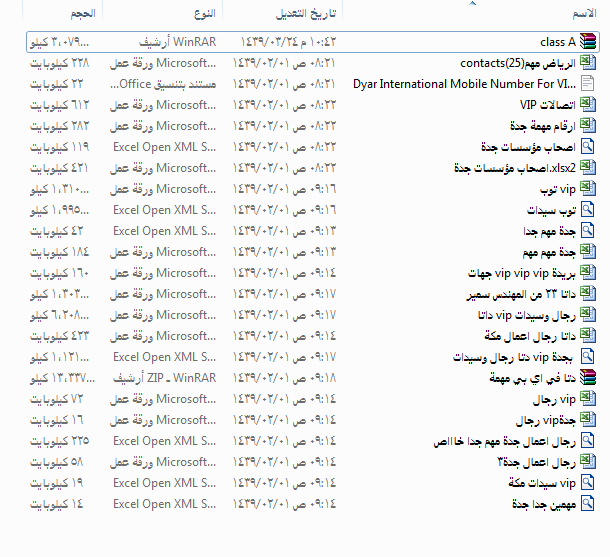
Task: Sort by تاريخ التعديل column header
Action: [x=305, y=16]
